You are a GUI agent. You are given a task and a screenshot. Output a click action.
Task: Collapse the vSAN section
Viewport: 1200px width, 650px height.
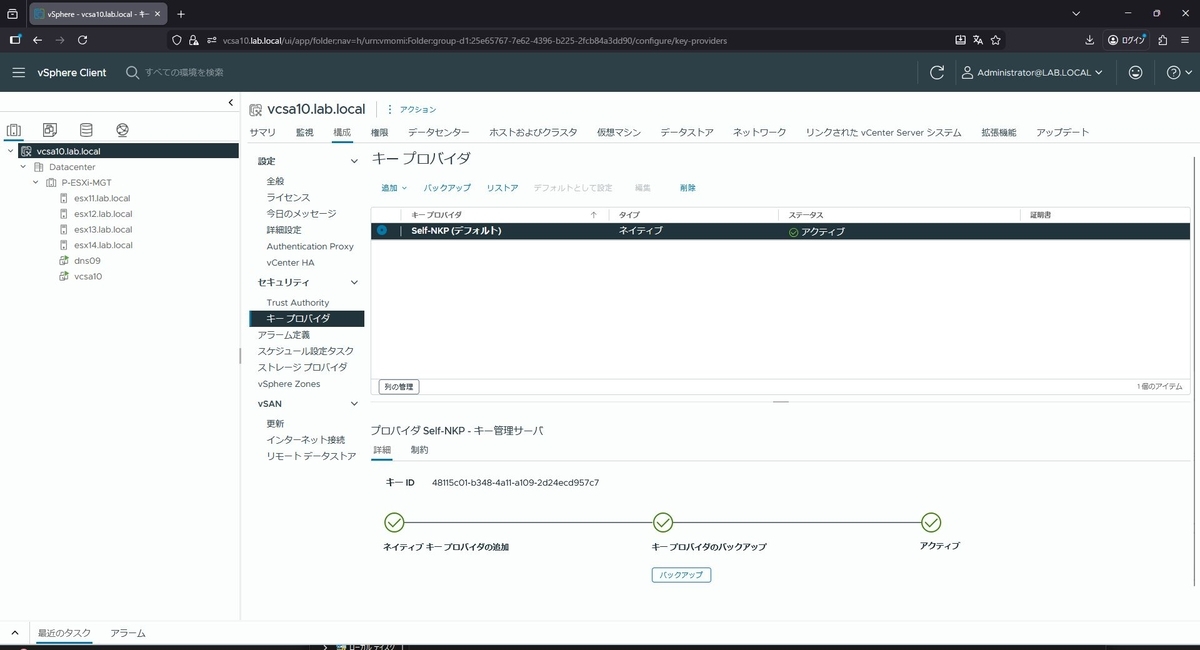click(x=353, y=404)
